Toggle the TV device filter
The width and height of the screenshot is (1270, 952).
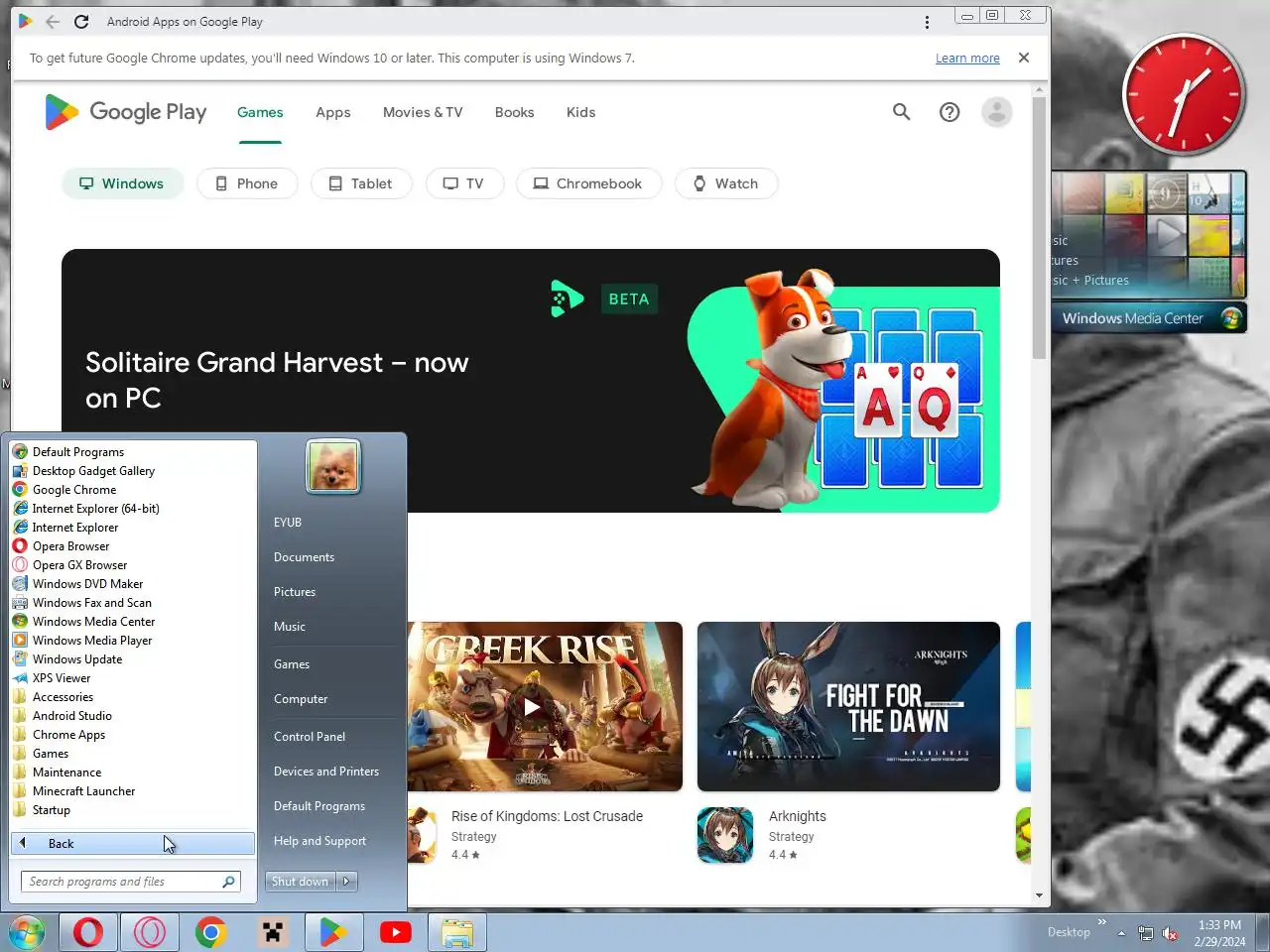coord(464,183)
